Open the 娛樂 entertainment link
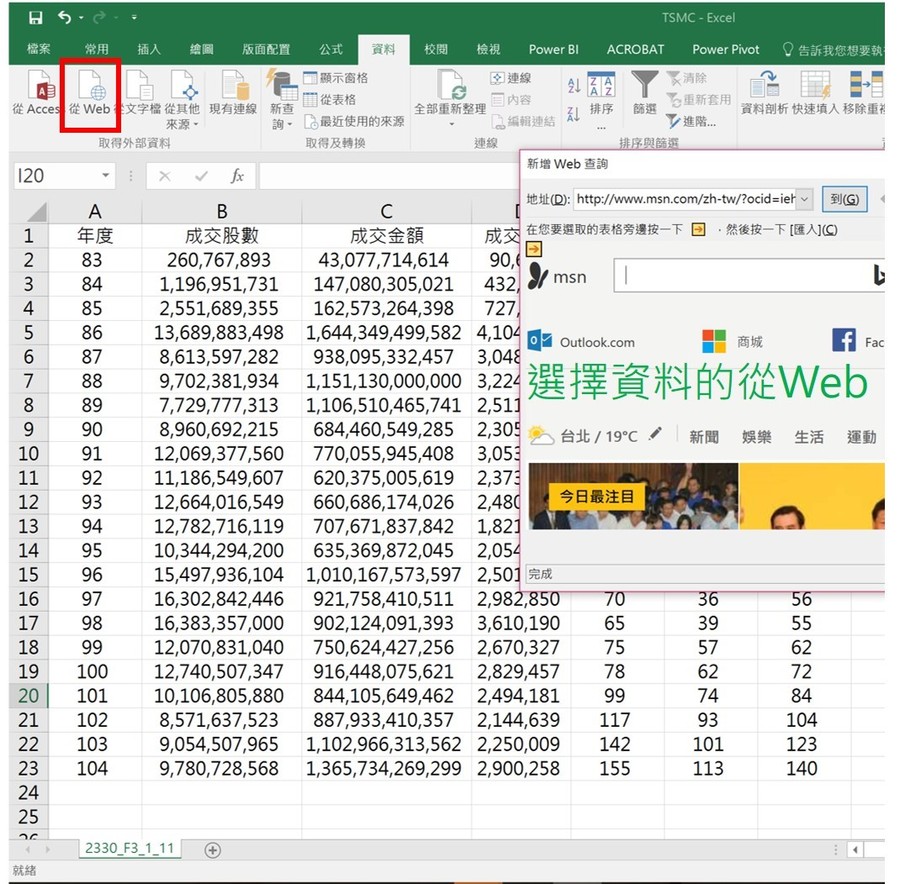Image resolution: width=900 pixels, height=884 pixels. [757, 437]
